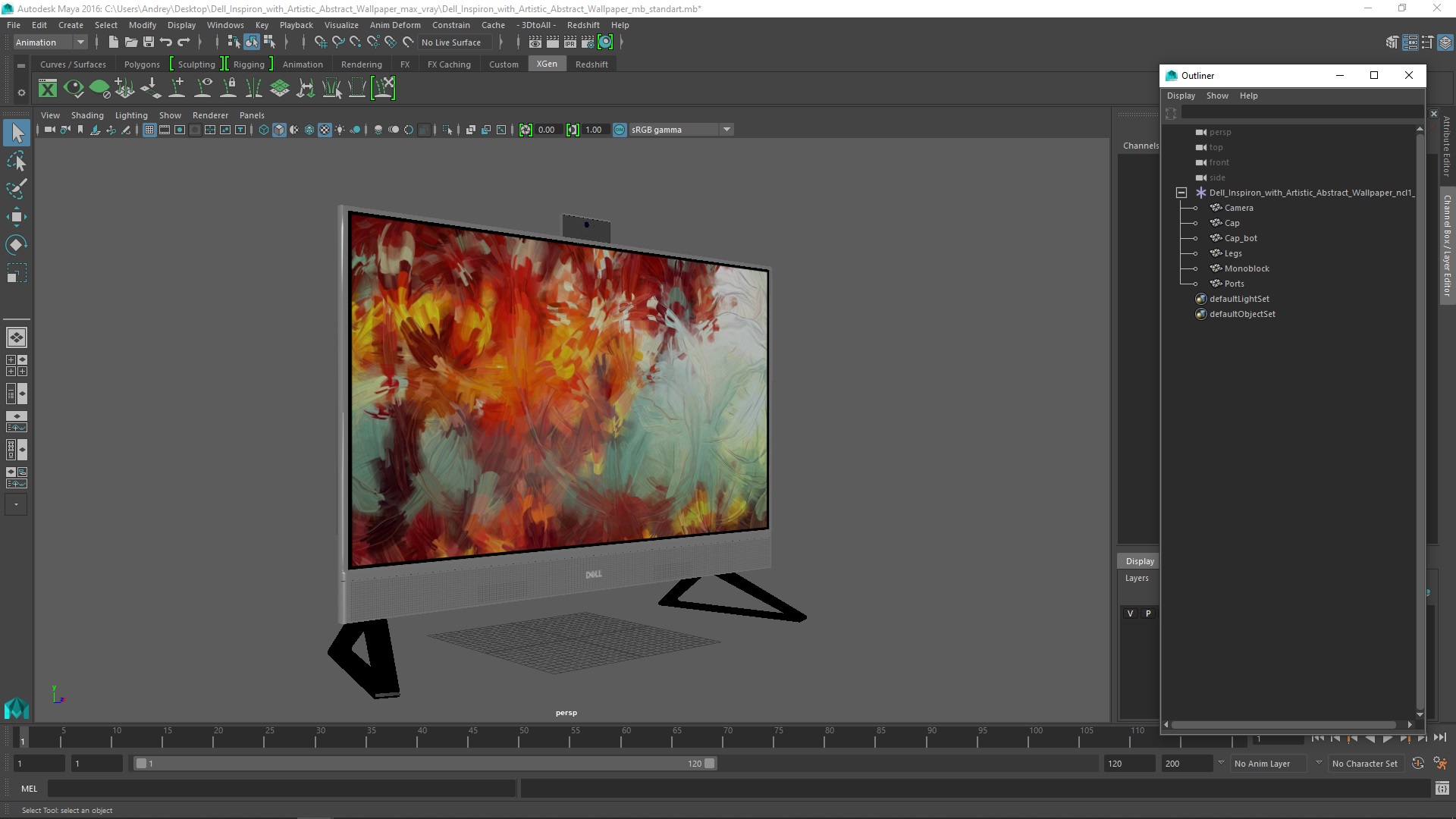
Task: Click Layers menu in layer editor
Action: pyautogui.click(x=1136, y=578)
